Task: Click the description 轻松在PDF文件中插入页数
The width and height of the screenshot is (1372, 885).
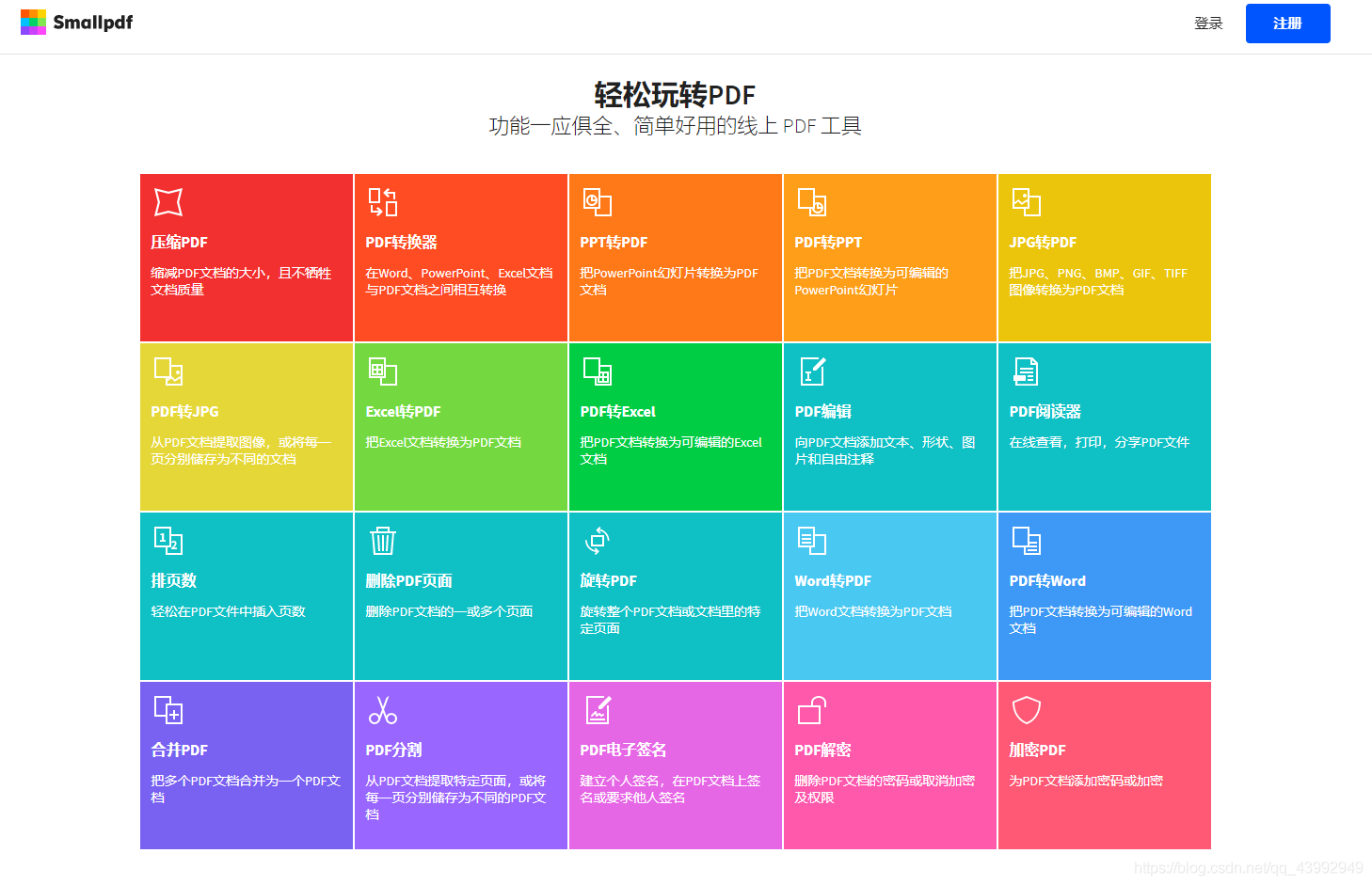Action: click(228, 611)
